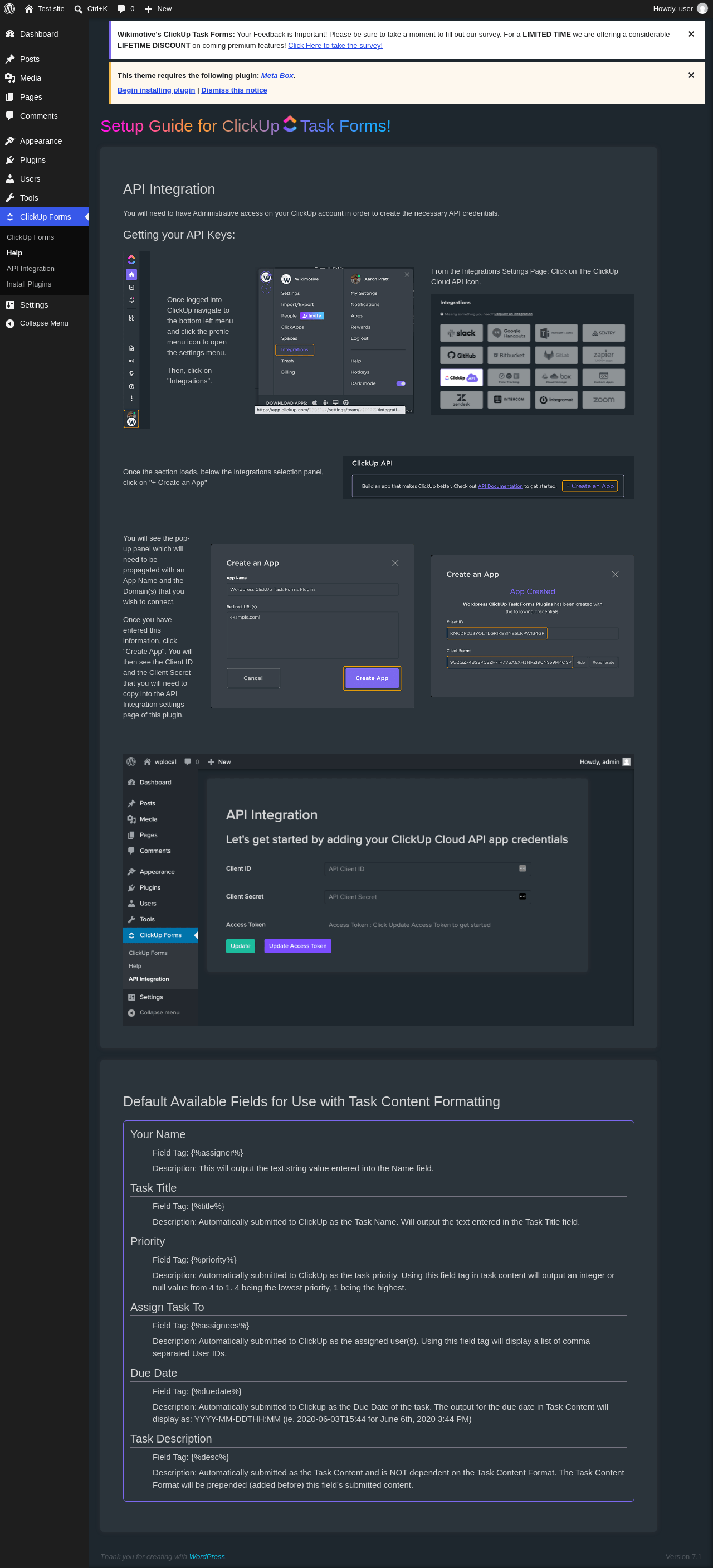713x1568 pixels.
Task: Click the 'Default Available Fields' section heading
Action: [311, 1102]
